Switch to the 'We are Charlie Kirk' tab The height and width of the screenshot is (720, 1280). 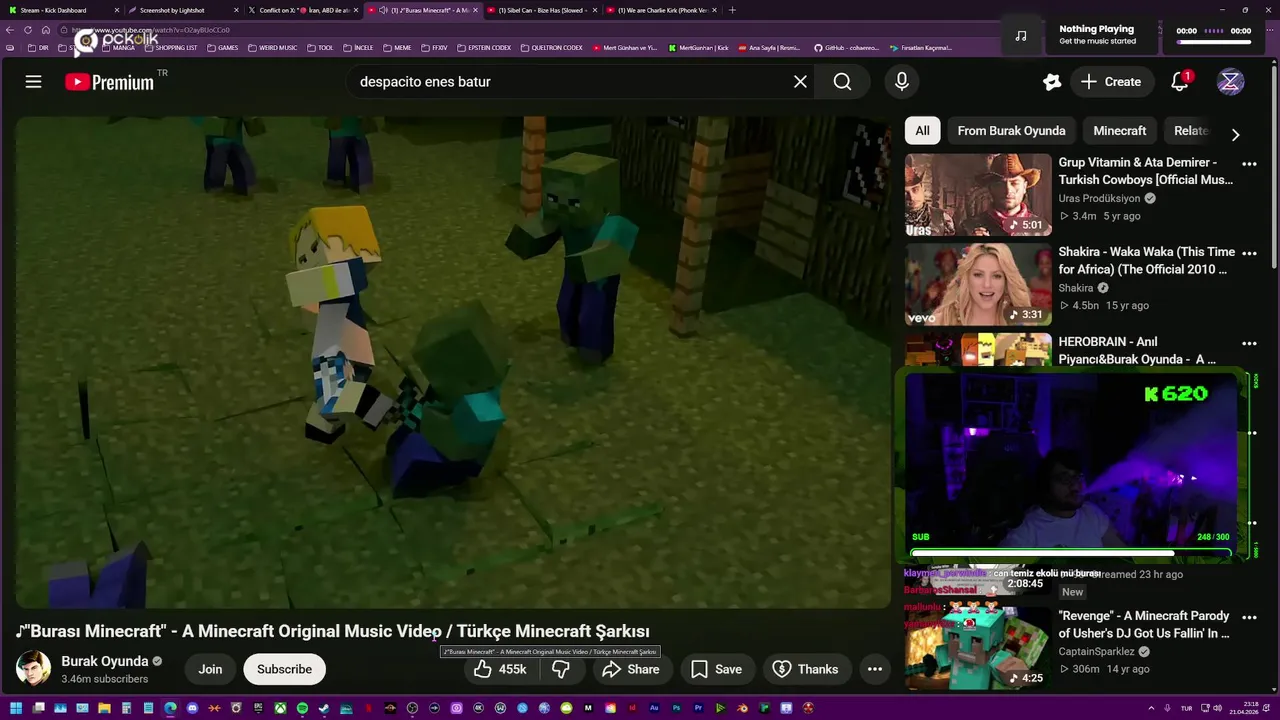660,10
